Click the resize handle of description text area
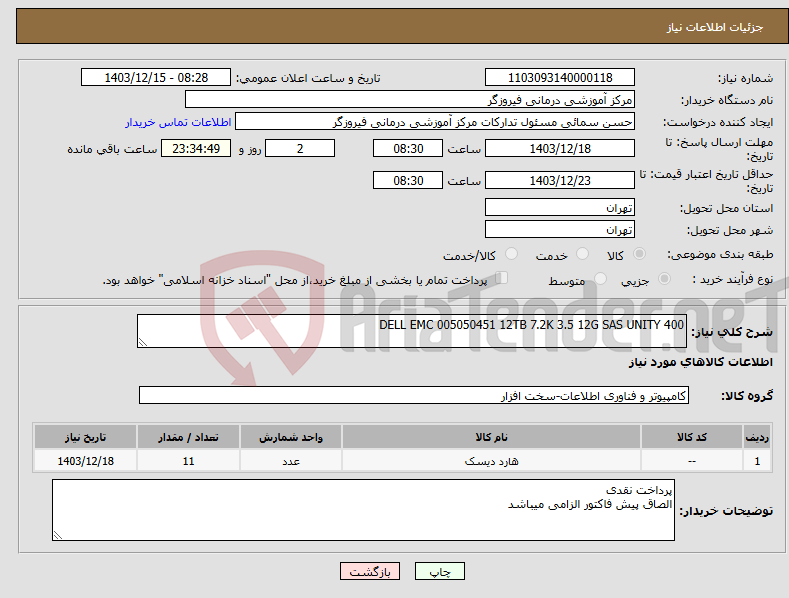This screenshot has height=598, width=789. 143,342
